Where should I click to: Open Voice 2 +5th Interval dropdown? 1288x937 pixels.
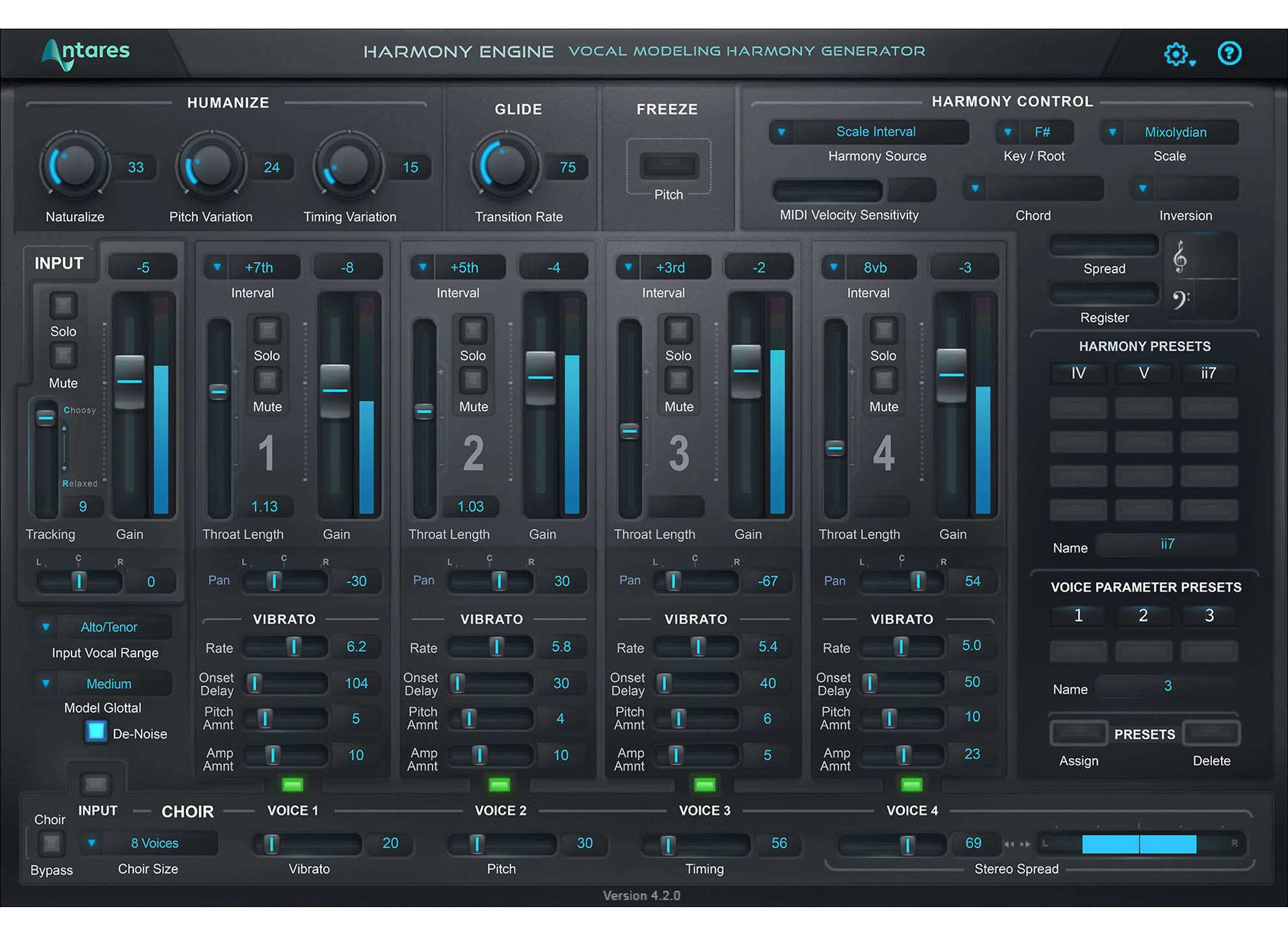tap(458, 267)
